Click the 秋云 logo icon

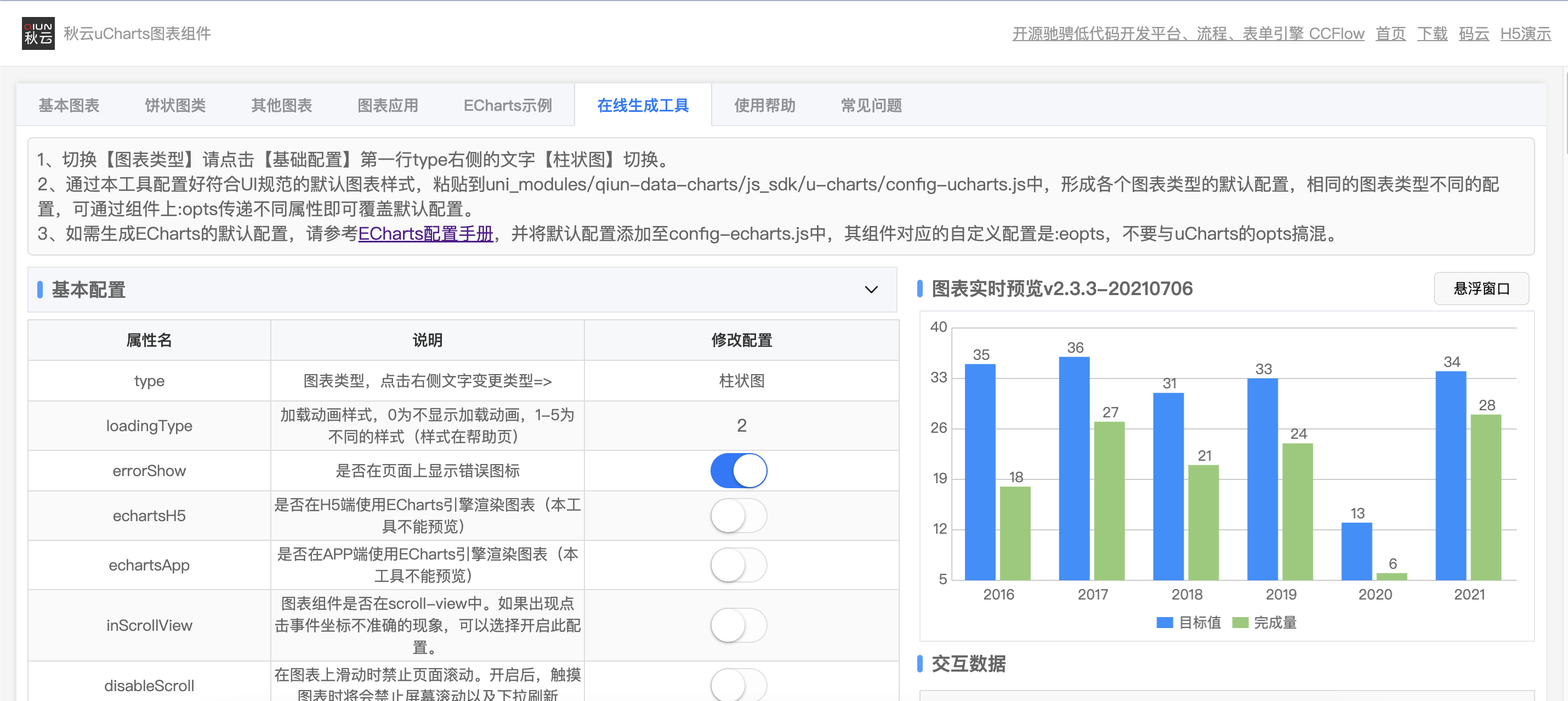(38, 33)
